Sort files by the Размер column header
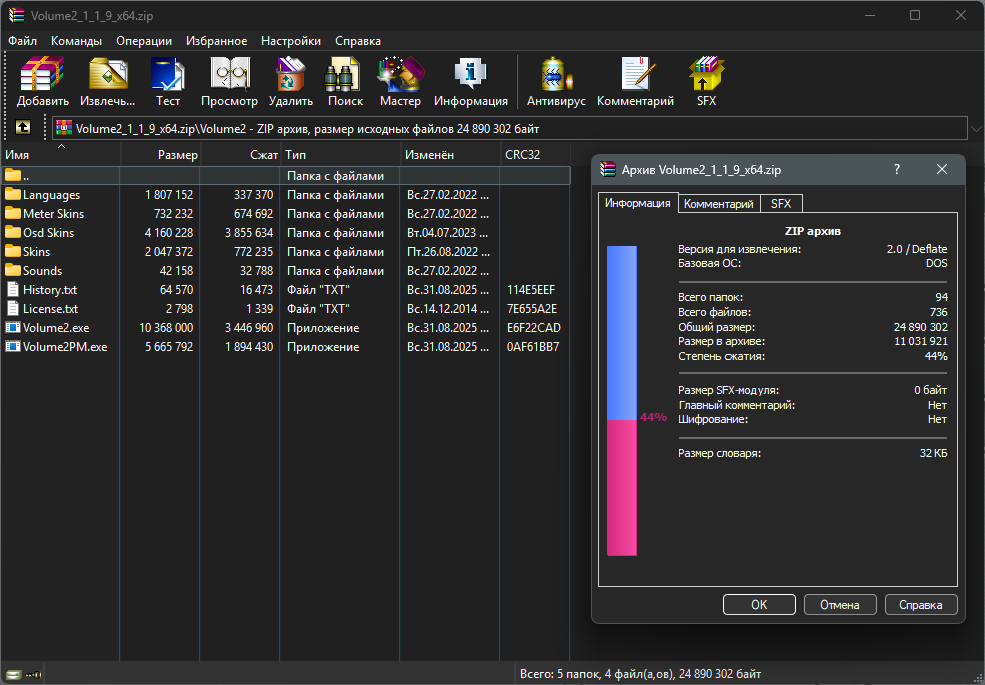Screen dimensions: 985x685 [160, 155]
